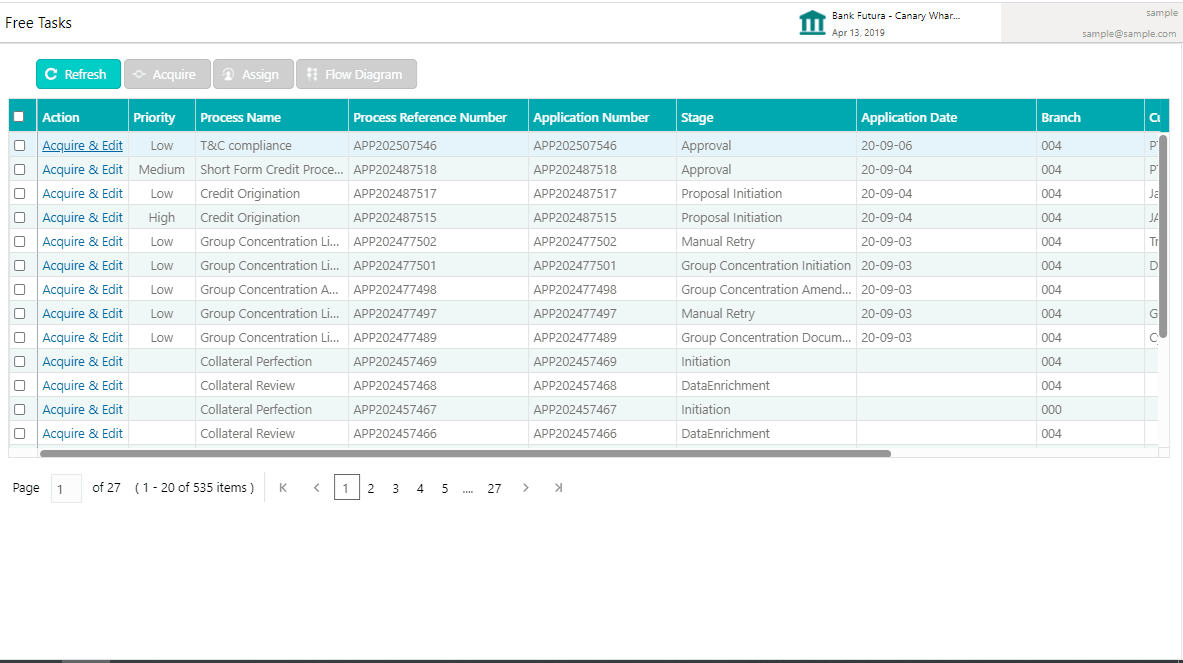Check the row for APP202477501
Image resolution: width=1183 pixels, height=663 pixels.
point(20,266)
